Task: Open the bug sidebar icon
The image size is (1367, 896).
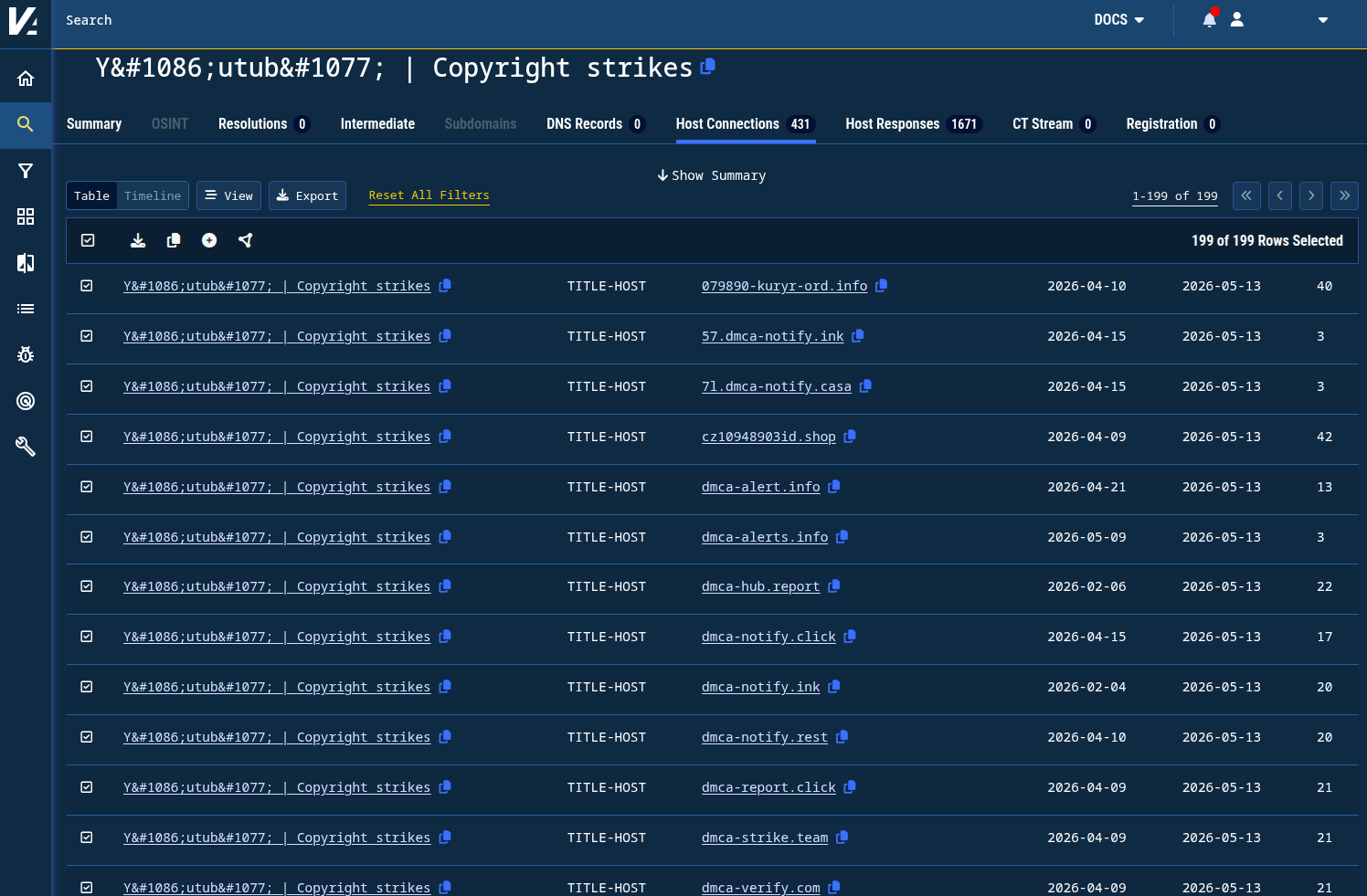Action: pyautogui.click(x=26, y=354)
